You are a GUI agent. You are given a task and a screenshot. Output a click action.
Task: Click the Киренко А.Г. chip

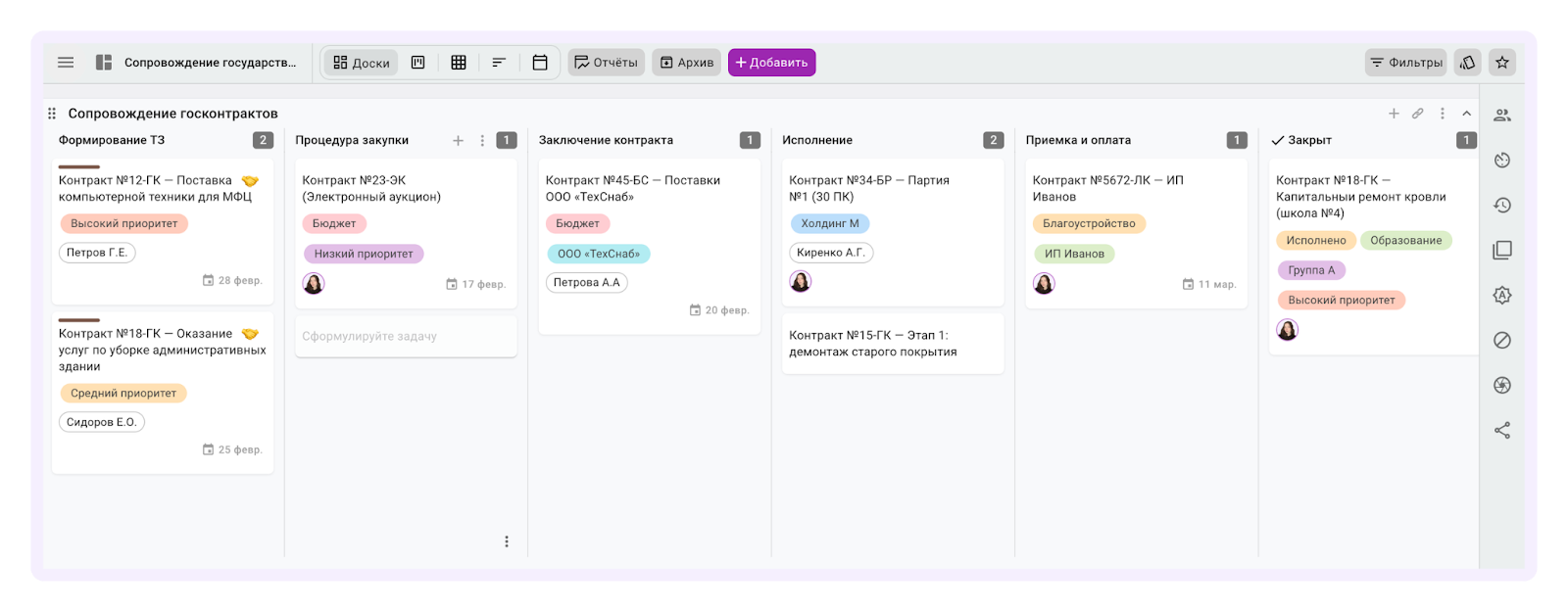(831, 253)
